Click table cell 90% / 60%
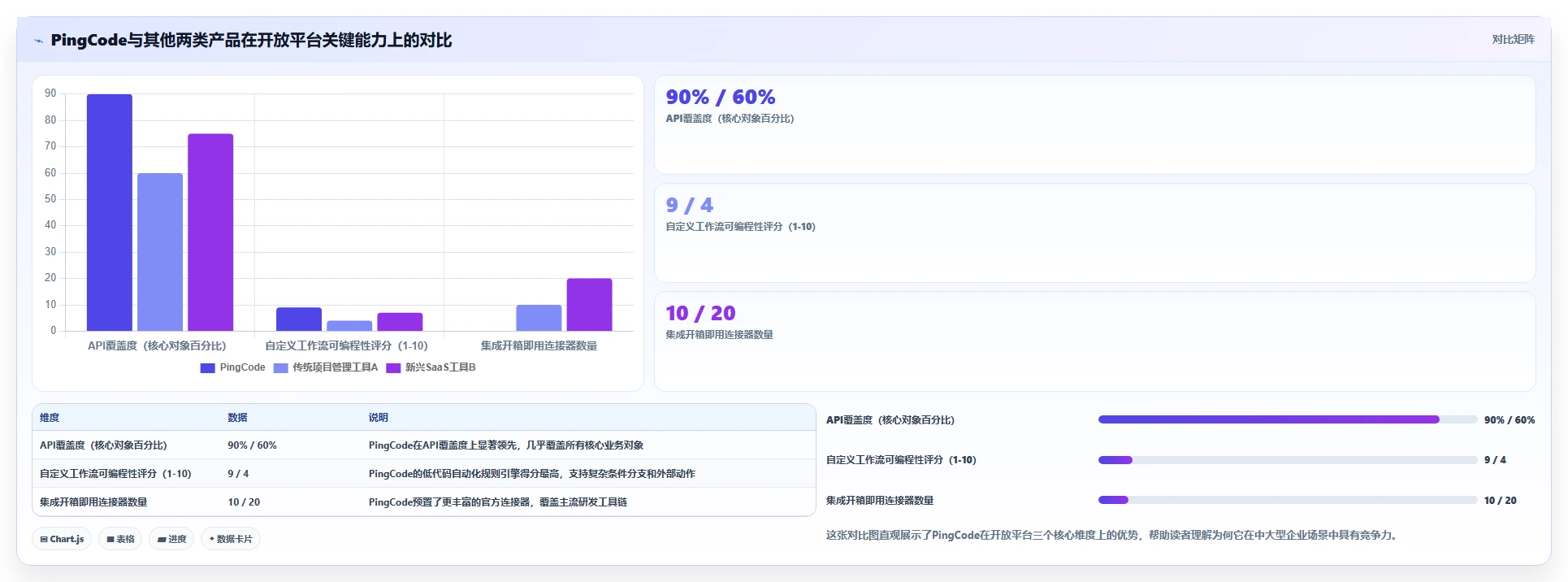This screenshot has width=1568, height=582. point(252,445)
